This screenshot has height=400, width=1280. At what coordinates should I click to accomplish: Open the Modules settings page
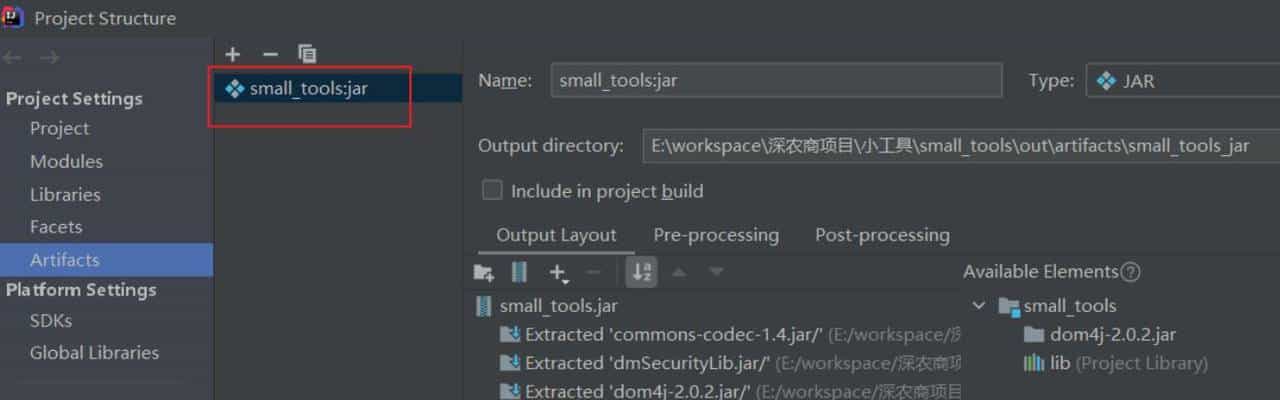66,161
